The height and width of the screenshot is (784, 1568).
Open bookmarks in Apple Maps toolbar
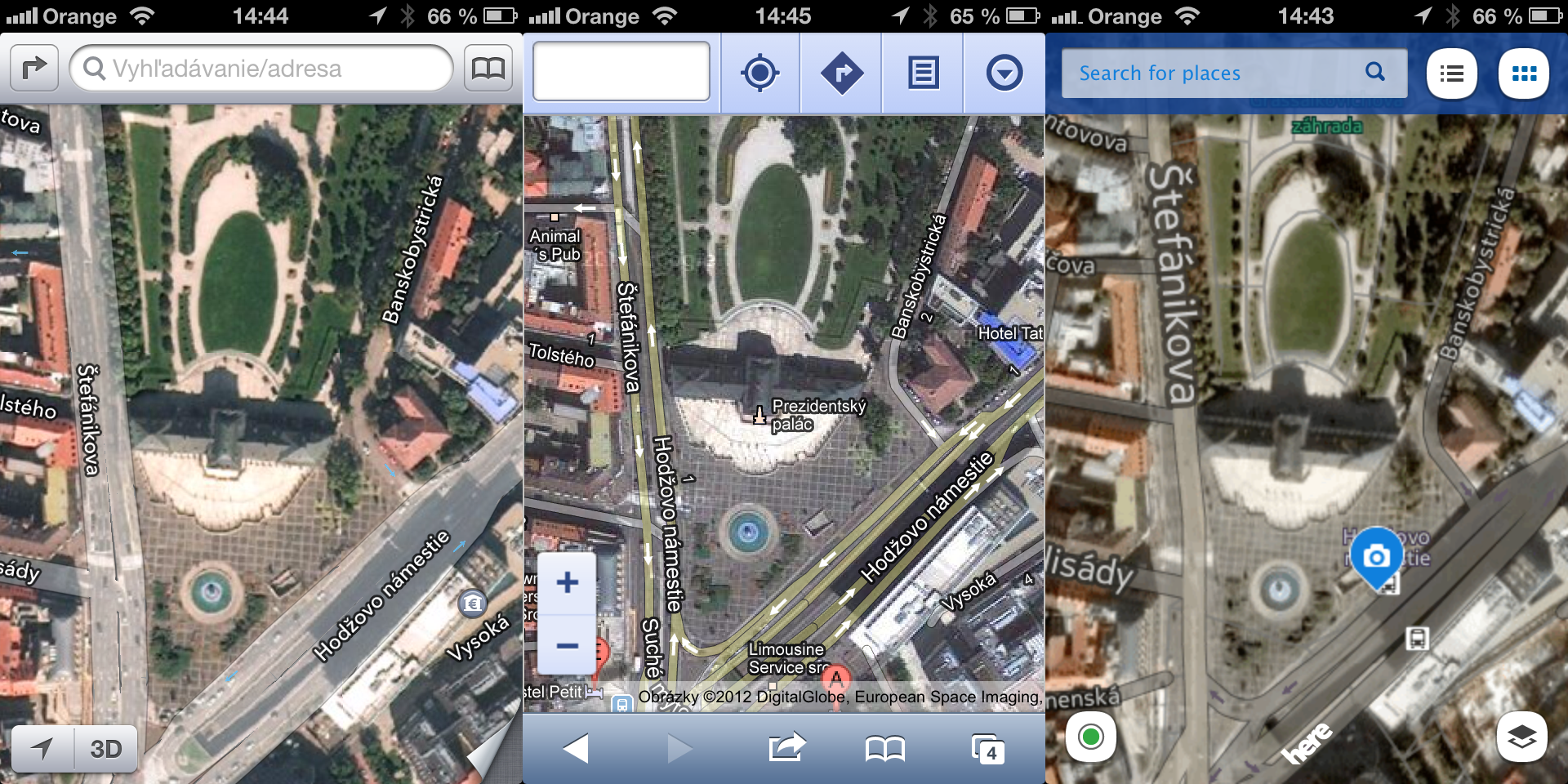(488, 69)
